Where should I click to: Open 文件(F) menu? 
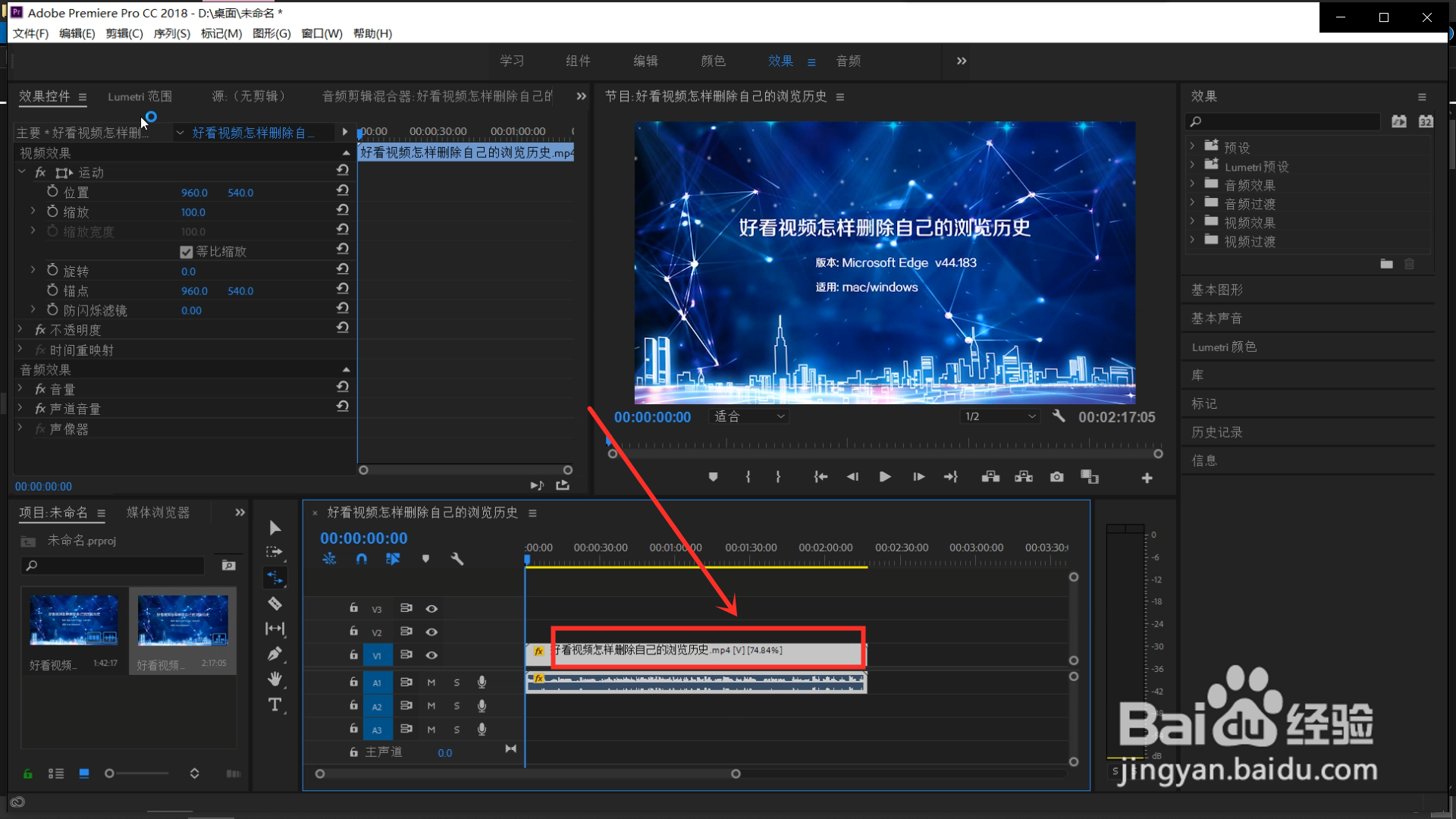point(30,33)
